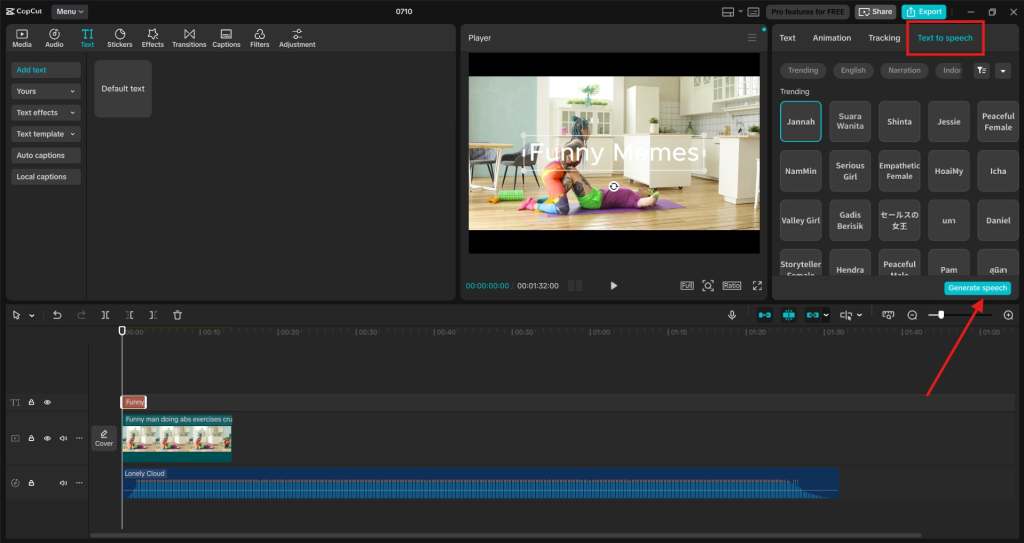Open the selection tool mode dropdown

(32, 316)
